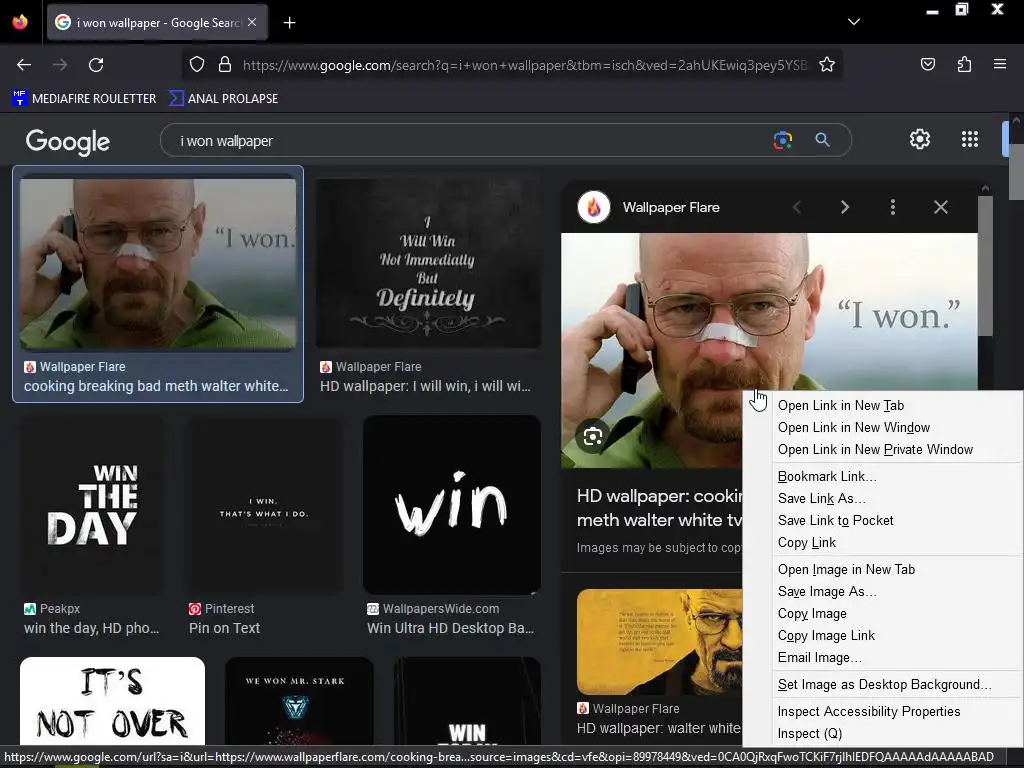Click the magnifier search icon

(x=822, y=140)
